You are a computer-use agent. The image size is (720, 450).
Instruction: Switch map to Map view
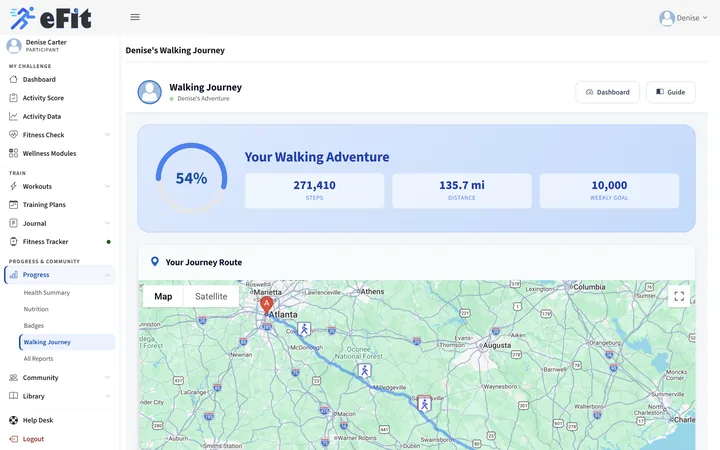pos(163,296)
